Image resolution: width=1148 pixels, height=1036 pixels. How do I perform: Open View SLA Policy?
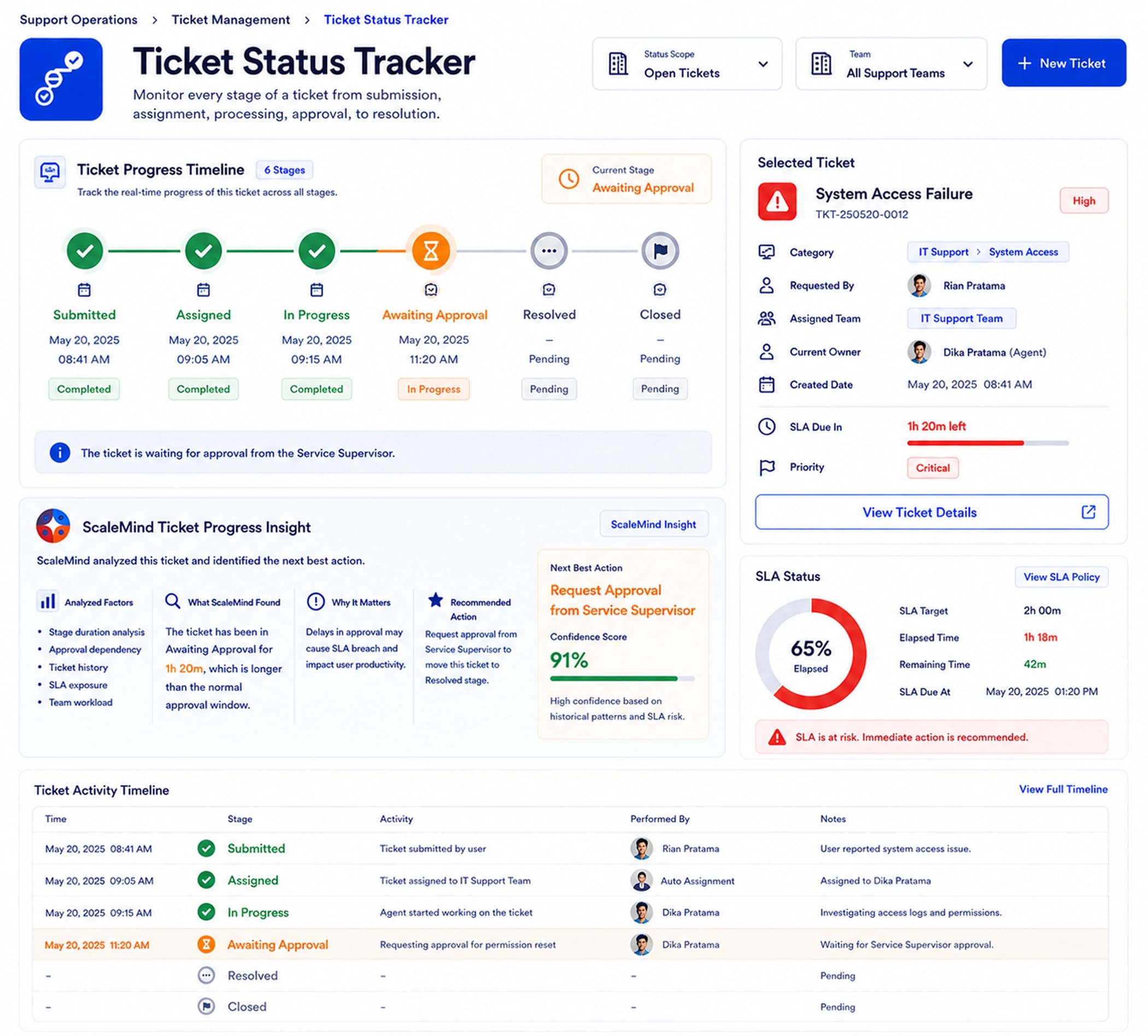[1062, 576]
